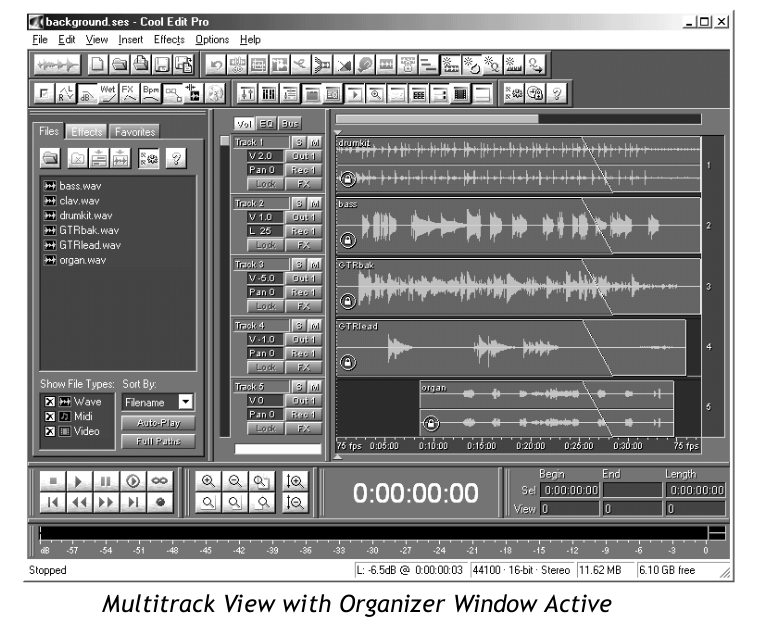Enable Play Looped infinity button
Screen dimensions: 761x642
coord(160,481)
